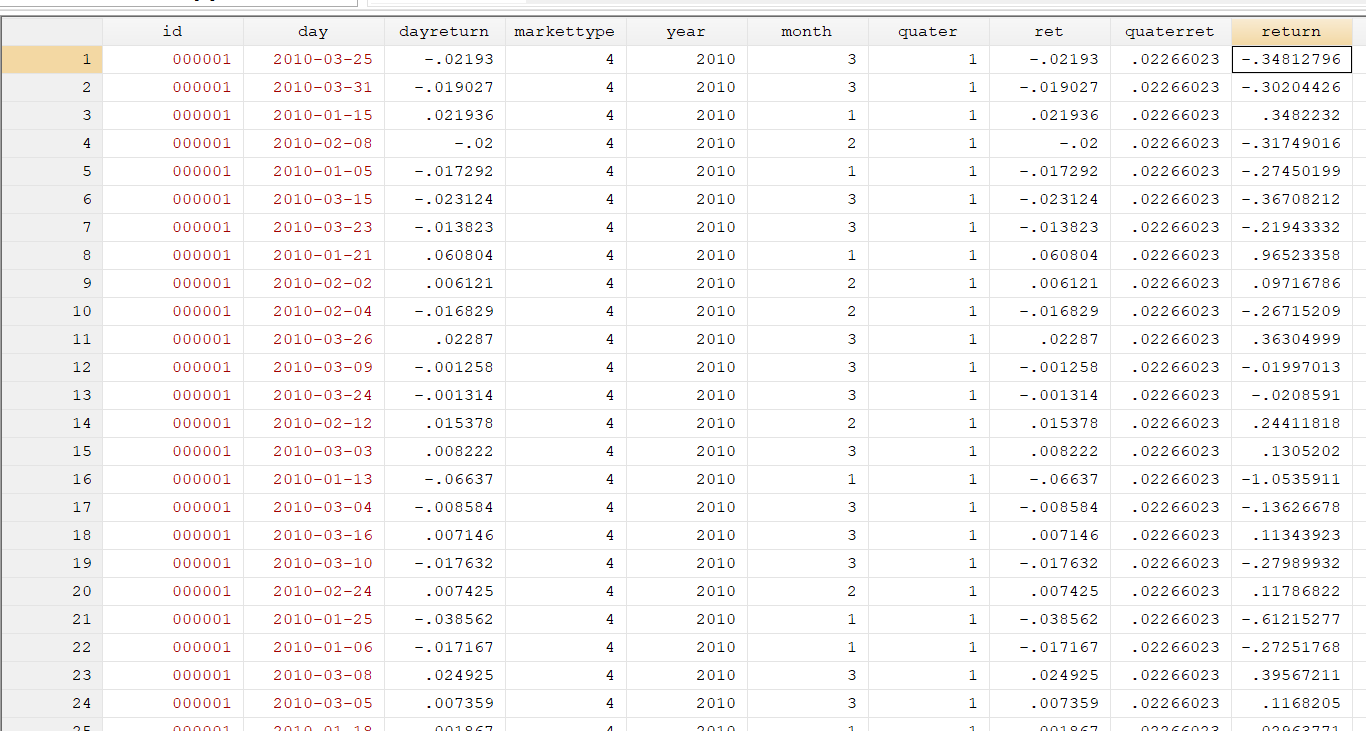Click the return value -.31749016
1366x731 pixels.
point(1291,143)
